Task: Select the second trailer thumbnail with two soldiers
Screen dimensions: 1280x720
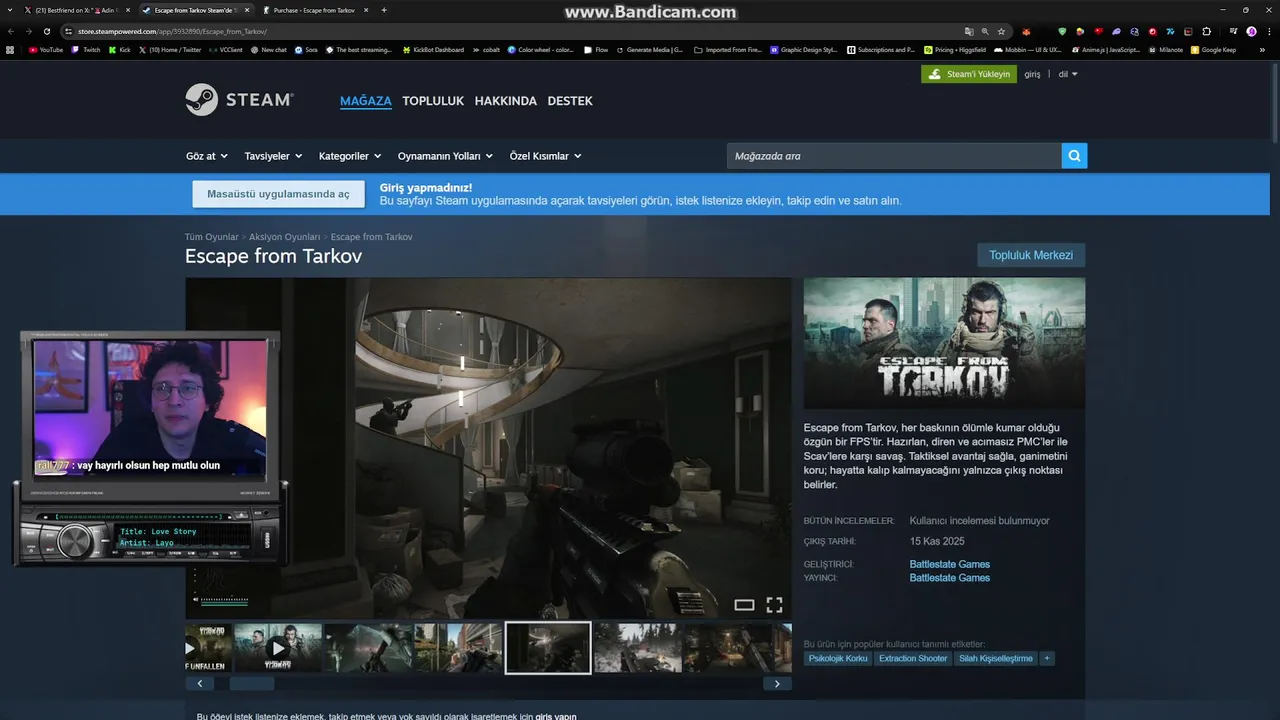Action: pyautogui.click(x=278, y=648)
